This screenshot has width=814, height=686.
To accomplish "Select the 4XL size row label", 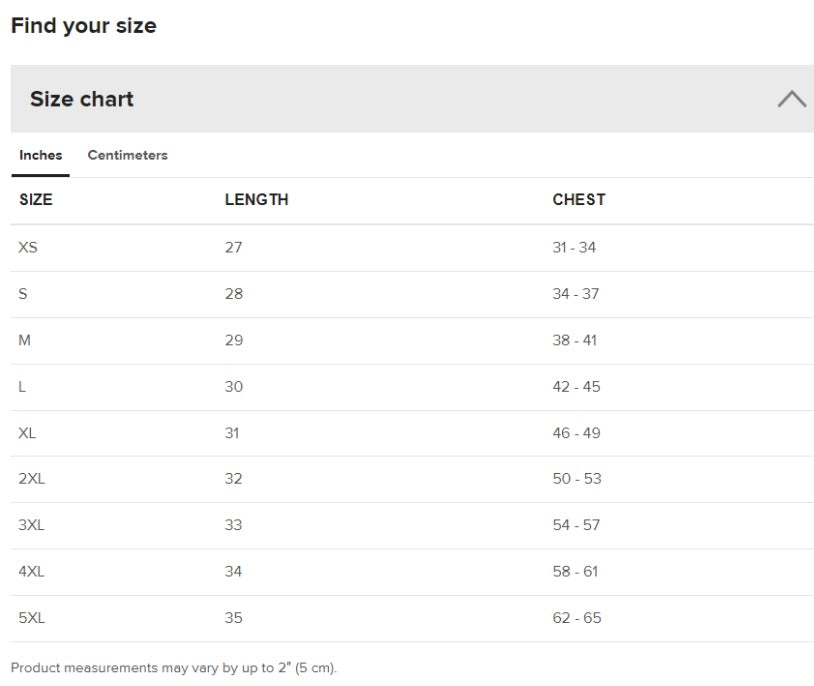I will [32, 572].
